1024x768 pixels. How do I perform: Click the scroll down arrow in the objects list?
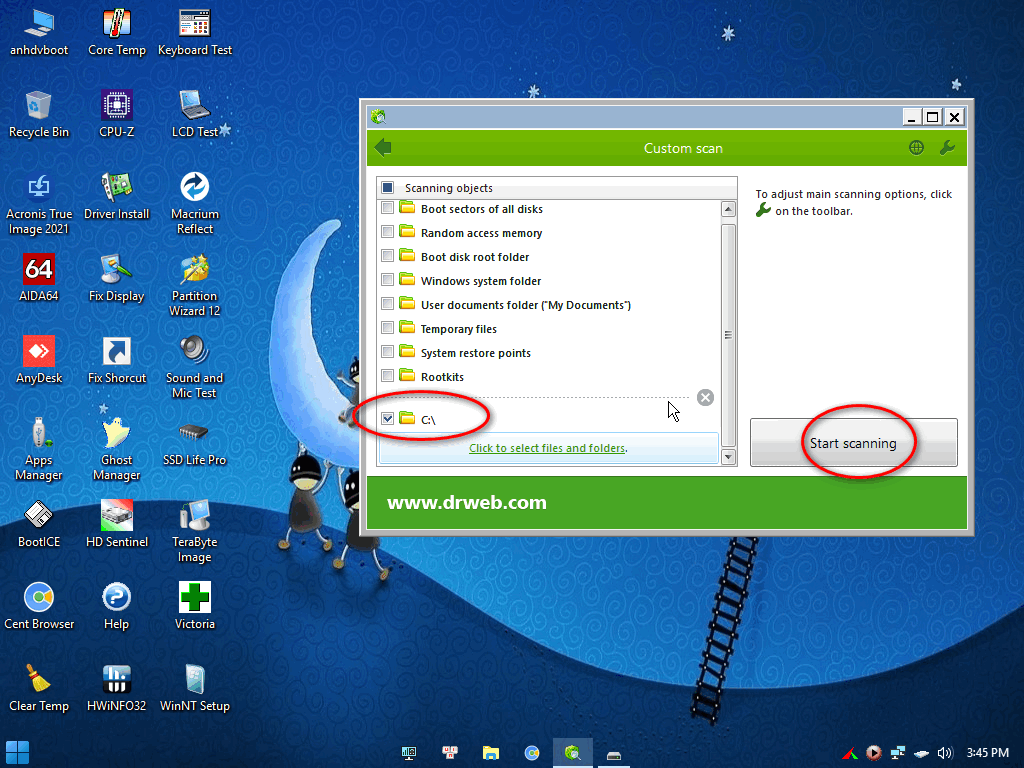pos(729,456)
